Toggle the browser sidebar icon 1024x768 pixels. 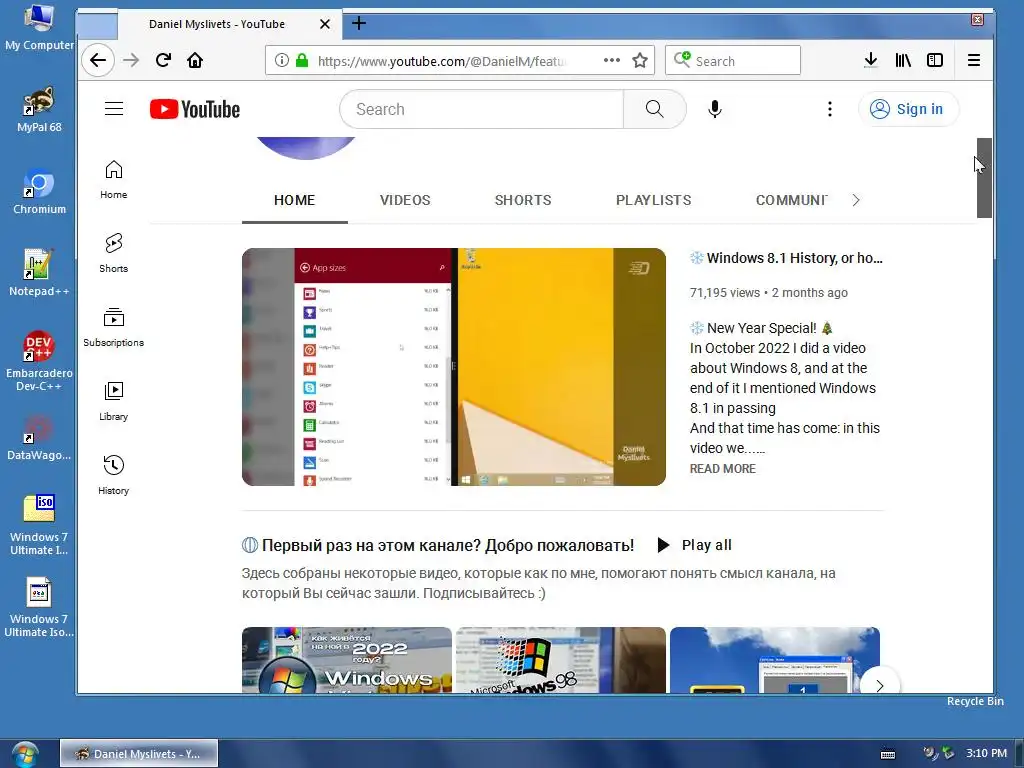coord(935,61)
